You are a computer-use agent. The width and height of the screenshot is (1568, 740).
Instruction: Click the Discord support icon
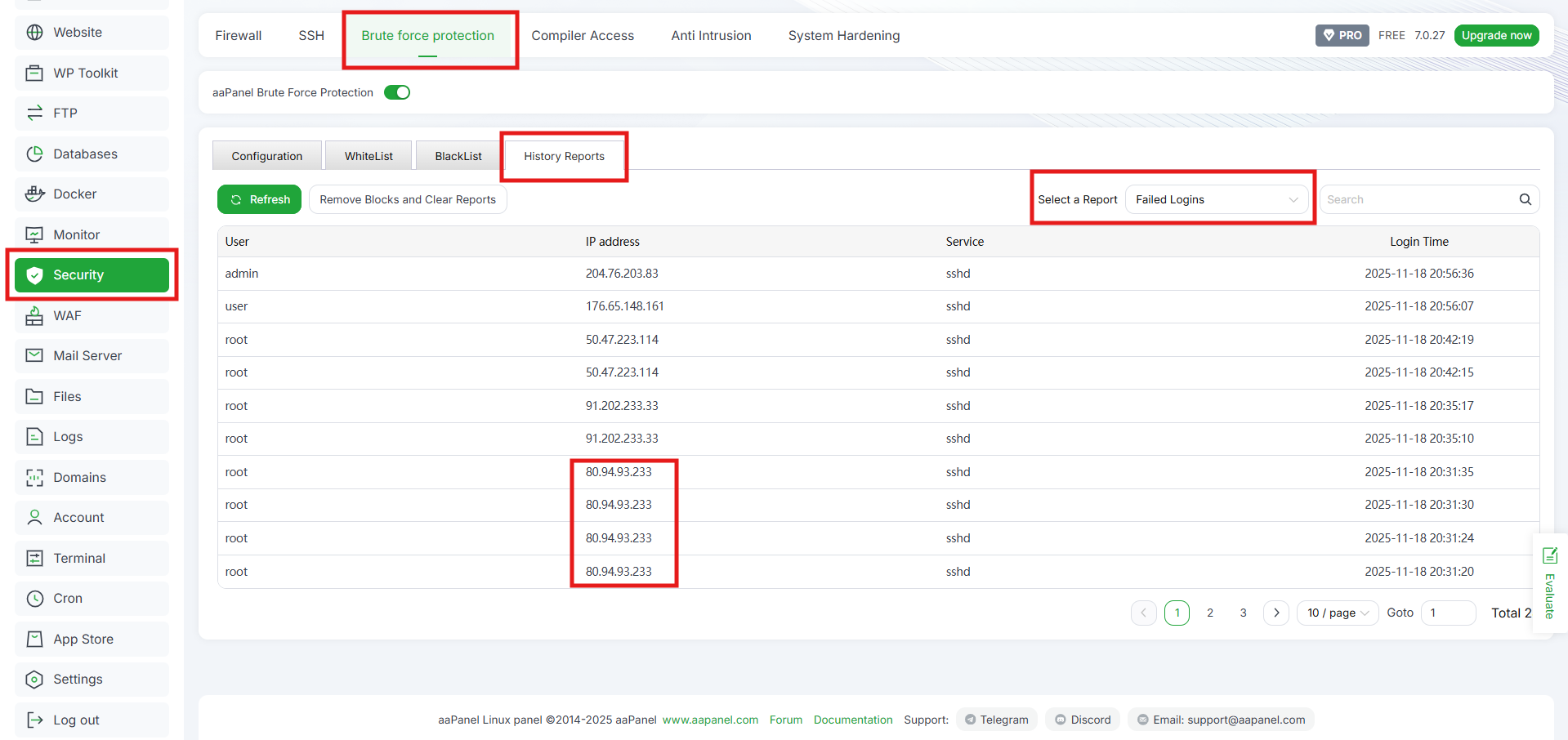[x=1061, y=720]
